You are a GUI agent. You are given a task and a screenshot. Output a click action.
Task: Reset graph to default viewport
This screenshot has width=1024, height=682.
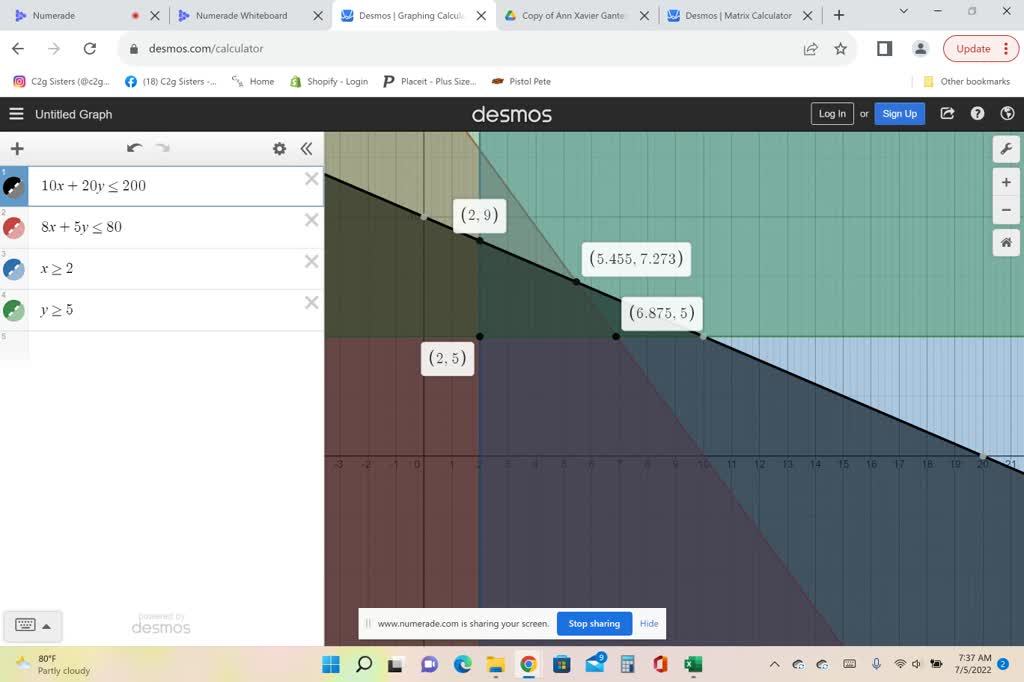tap(1006, 242)
